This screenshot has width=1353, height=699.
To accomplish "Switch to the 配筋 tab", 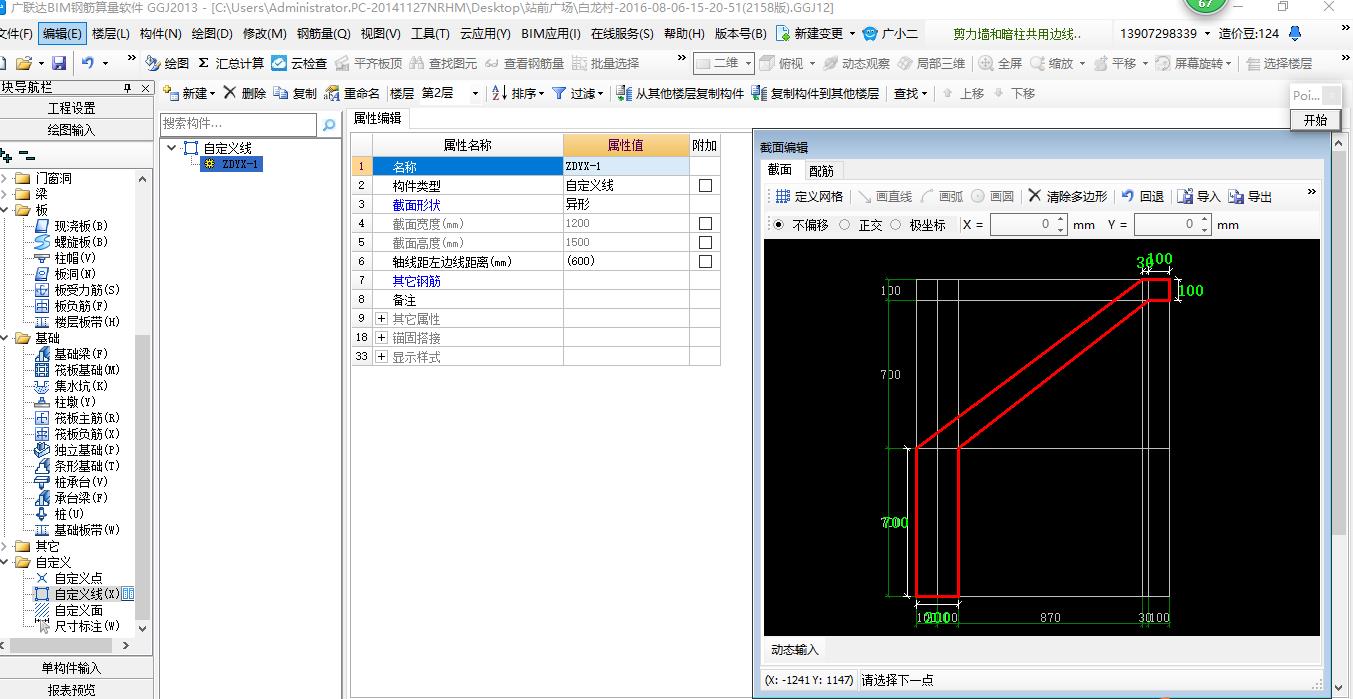I will point(821,170).
